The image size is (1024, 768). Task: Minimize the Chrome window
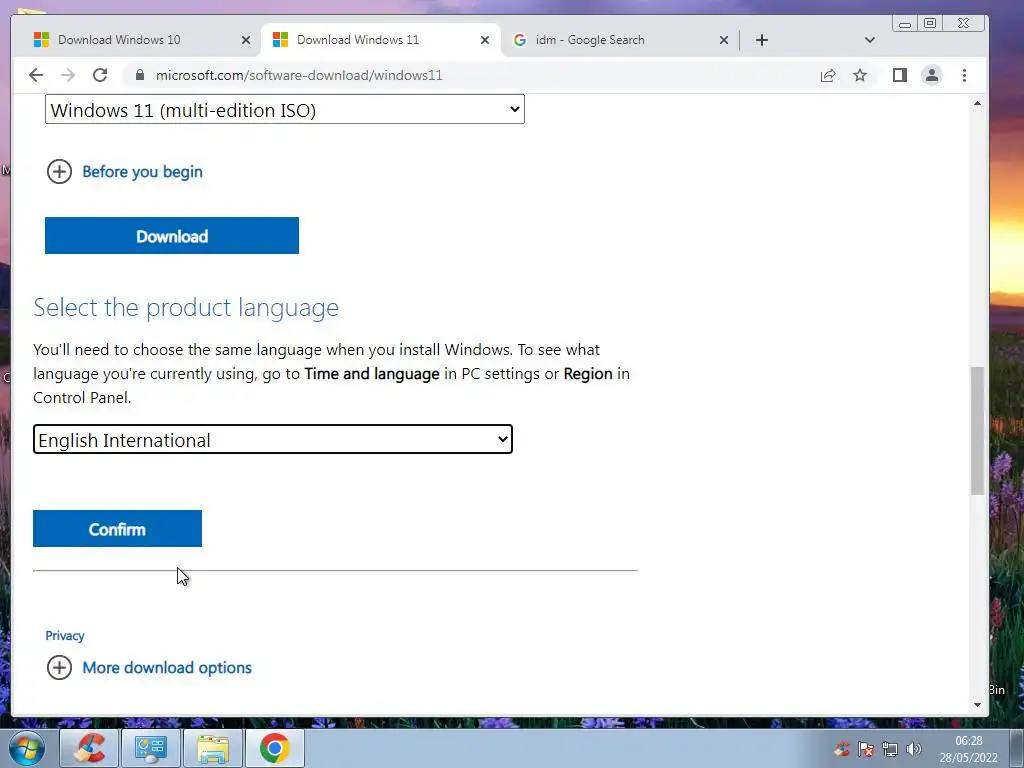click(x=904, y=24)
